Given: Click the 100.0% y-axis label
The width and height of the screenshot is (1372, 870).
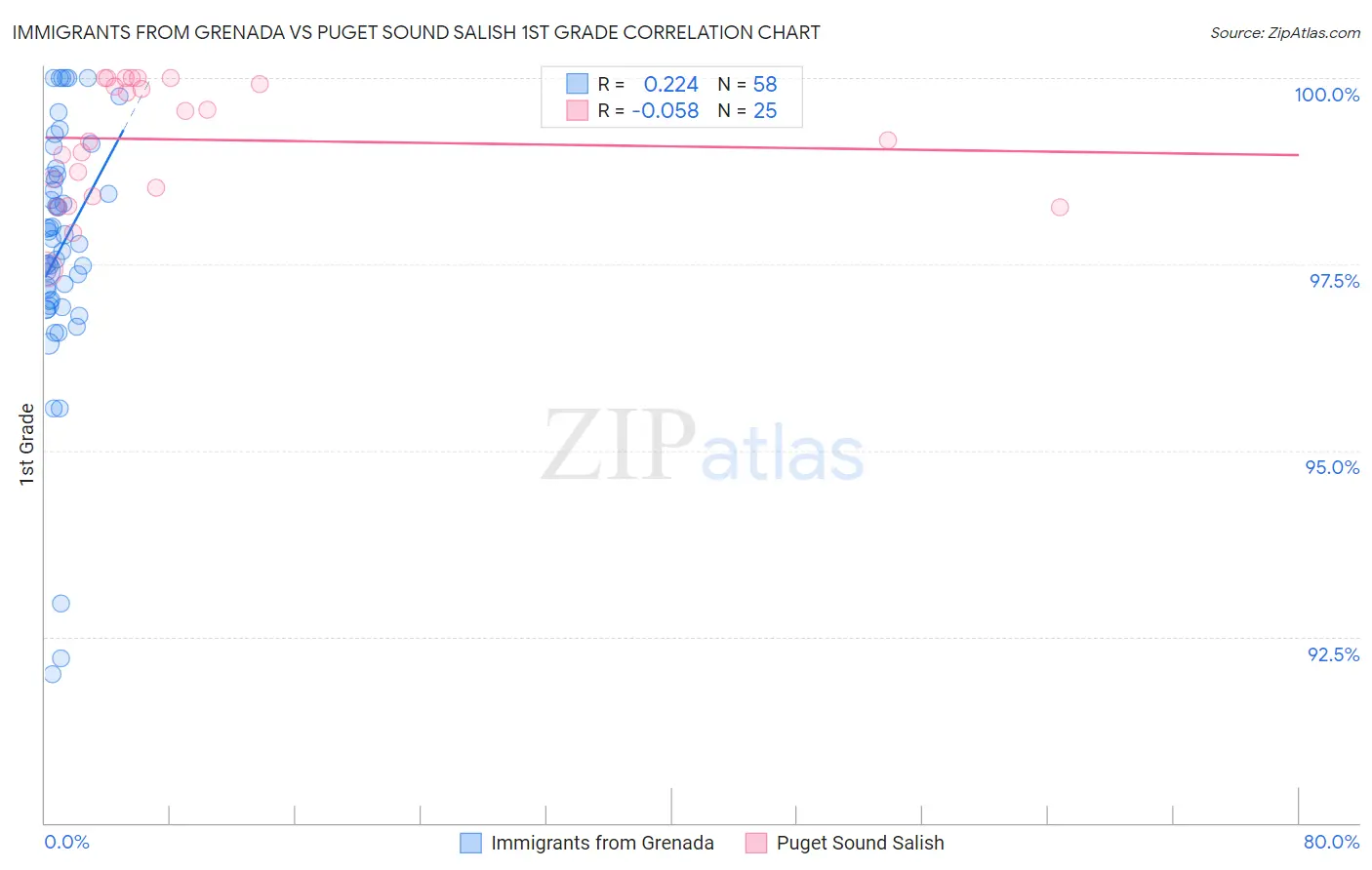Looking at the screenshot, I should point(1326,95).
